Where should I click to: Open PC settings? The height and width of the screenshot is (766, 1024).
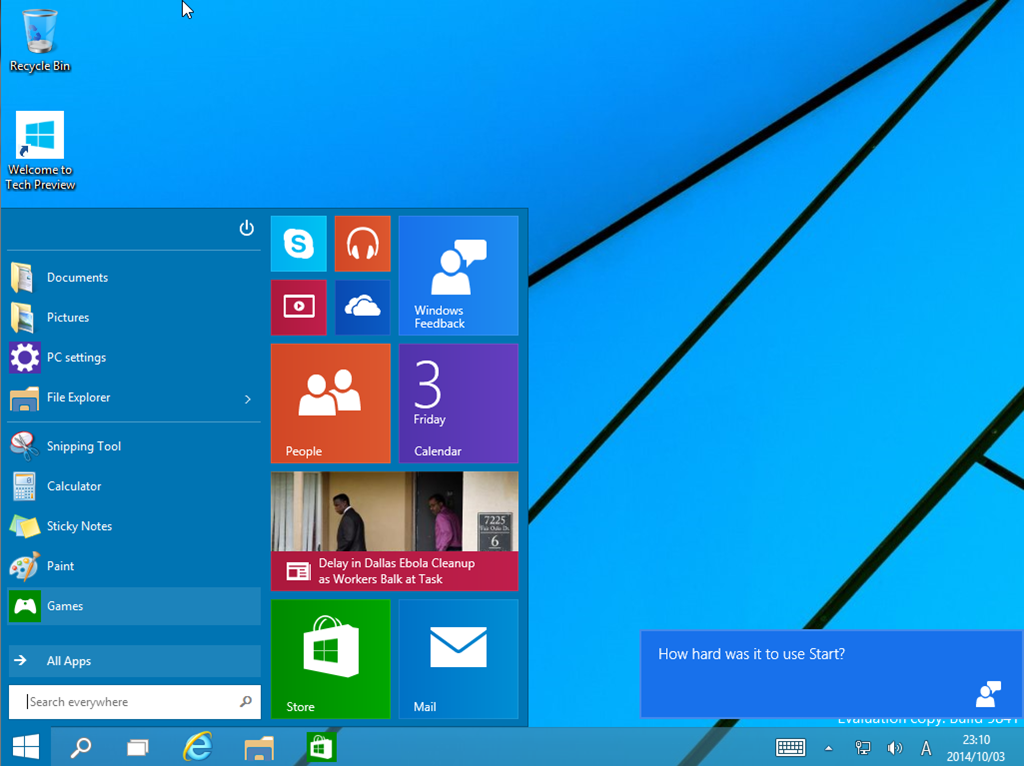(x=134, y=357)
